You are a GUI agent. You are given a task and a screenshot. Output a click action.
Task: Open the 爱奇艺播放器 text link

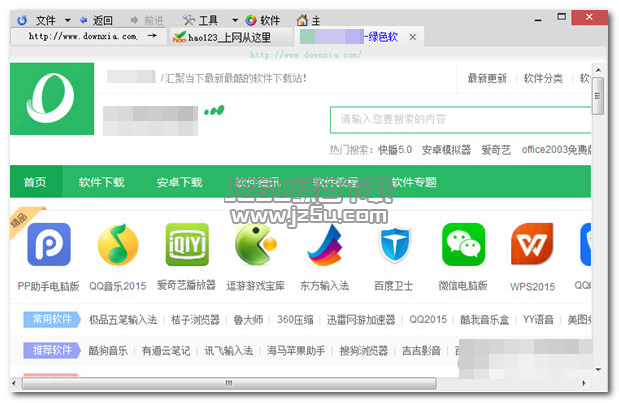click(186, 285)
